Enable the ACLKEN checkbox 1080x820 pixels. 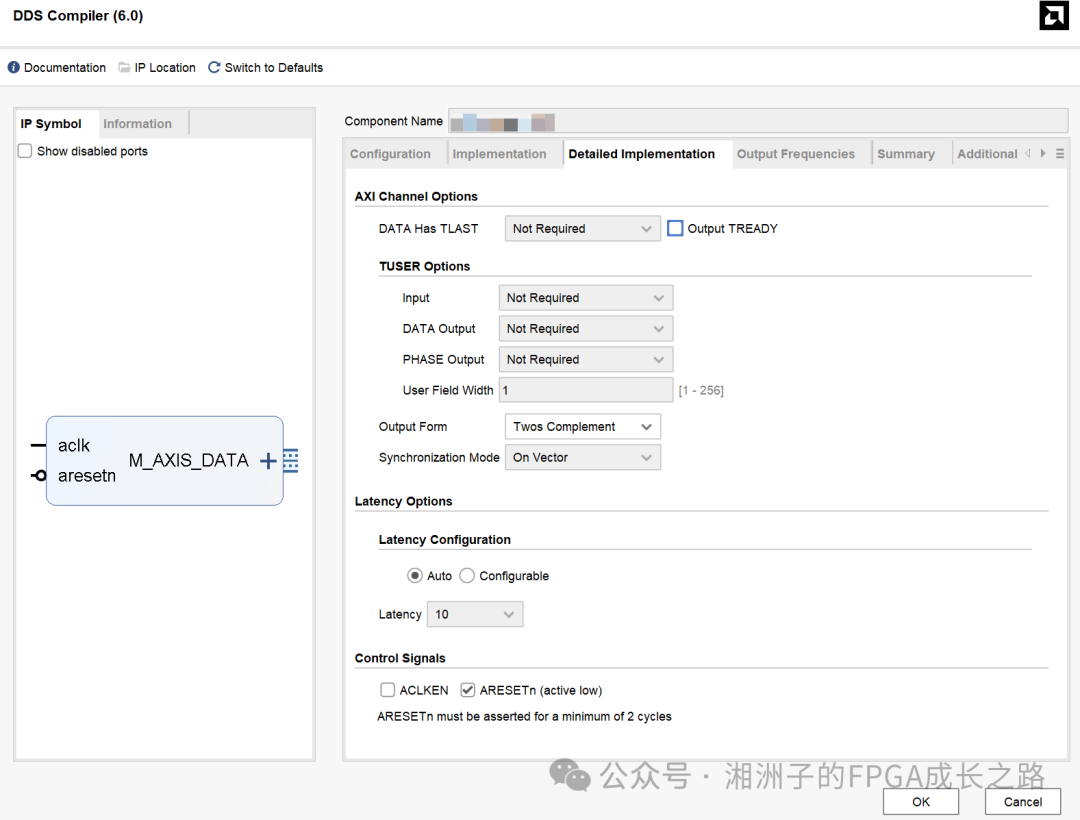[388, 690]
